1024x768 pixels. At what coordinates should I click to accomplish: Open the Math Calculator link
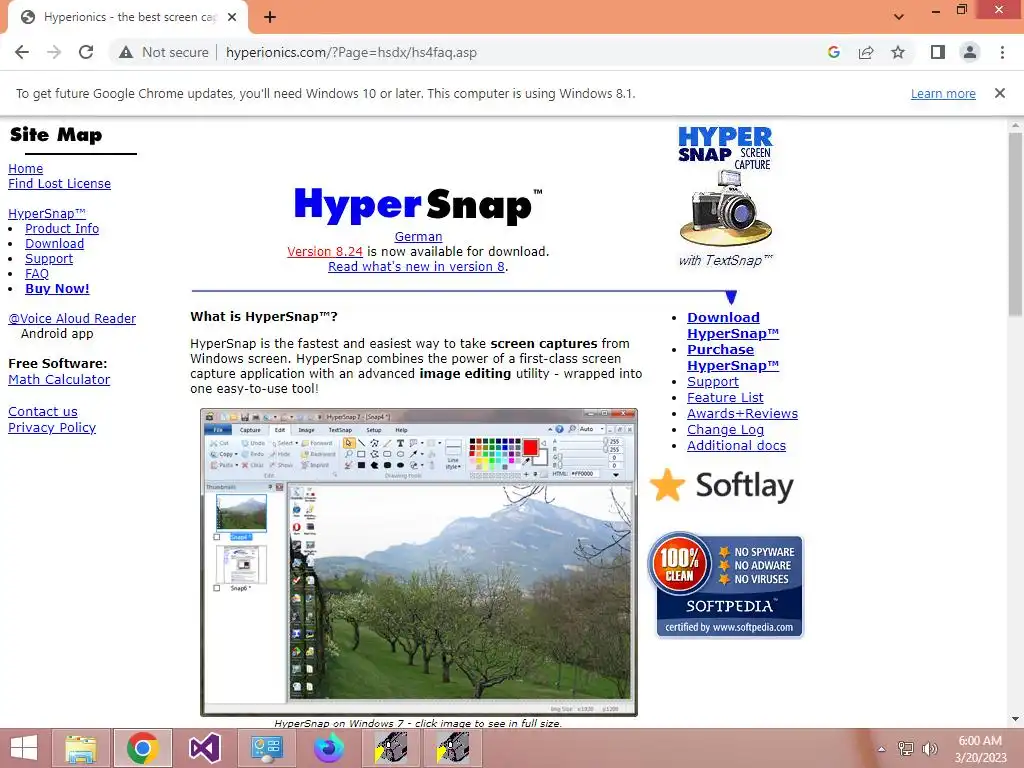pos(59,379)
